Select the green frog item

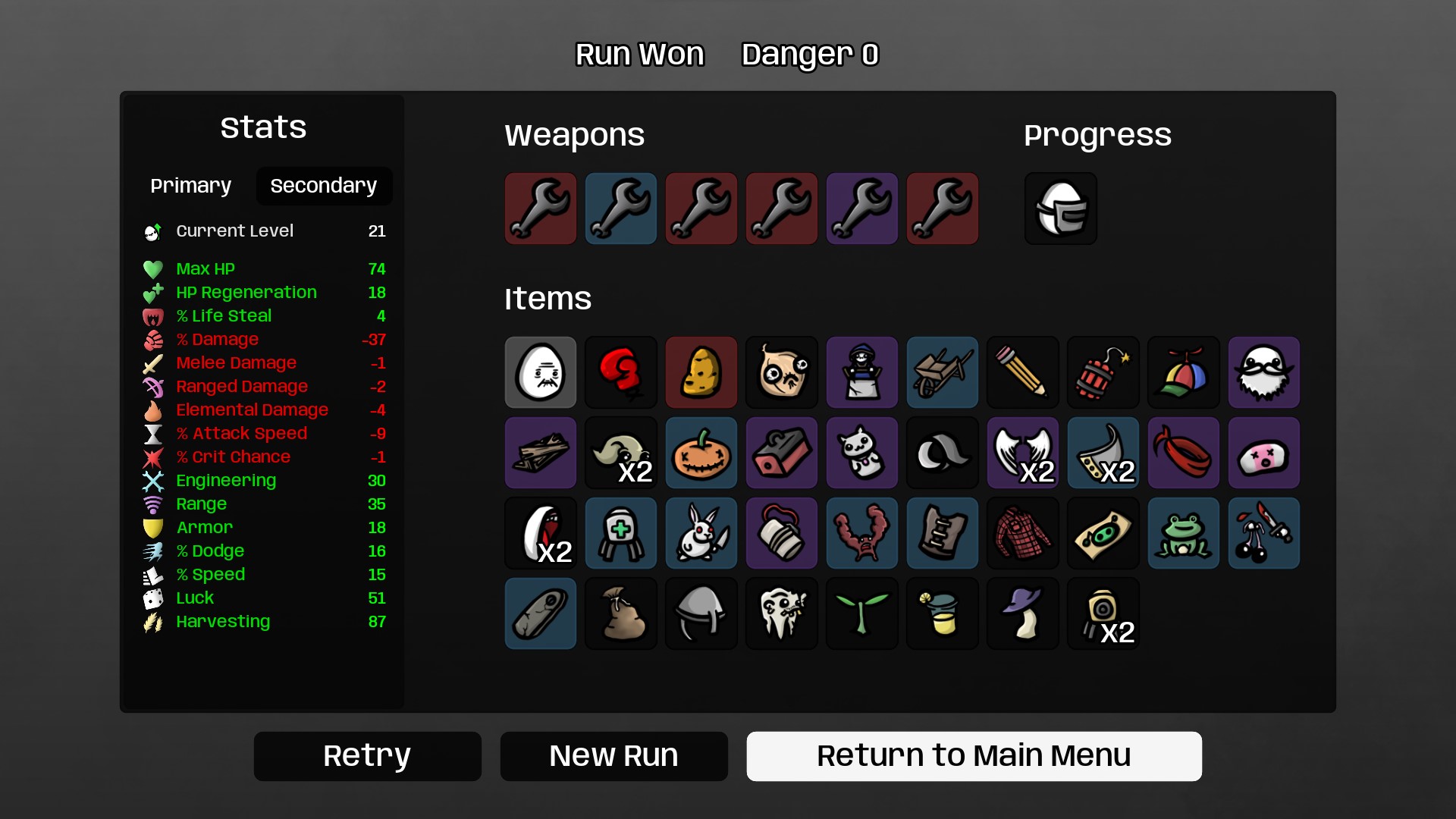pos(1184,533)
